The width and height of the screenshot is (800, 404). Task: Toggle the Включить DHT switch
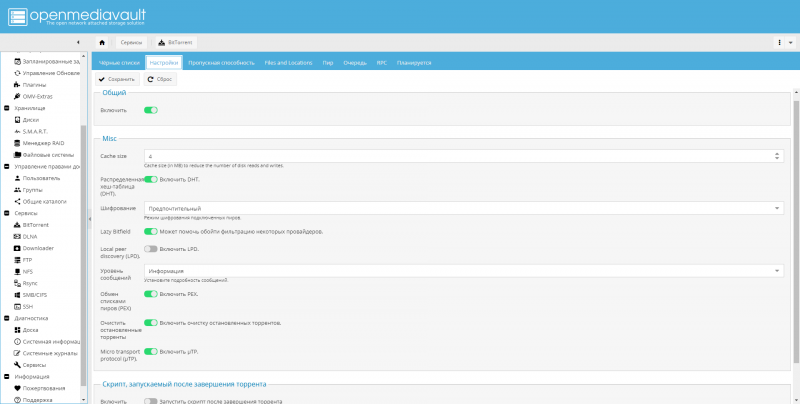click(x=151, y=180)
